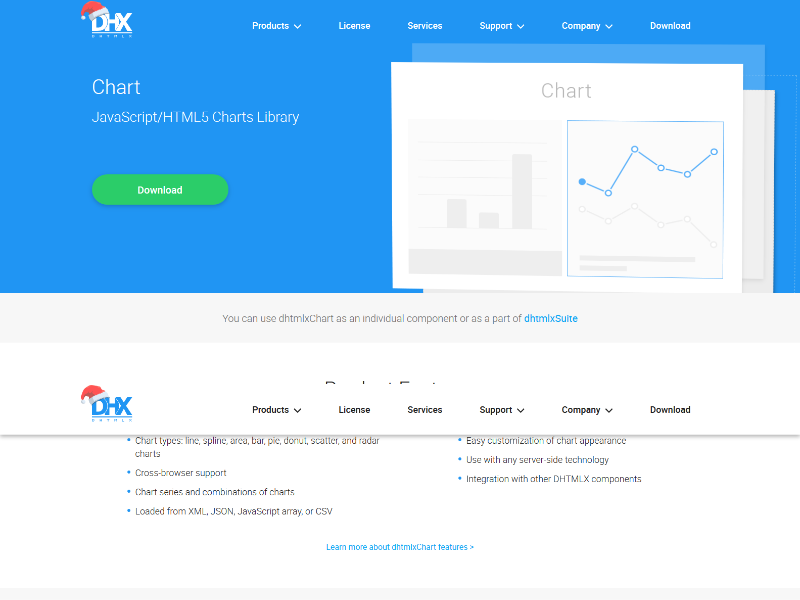800x600 pixels.
Task: Expand Products chevron in white sticky bar
Action: tap(297, 411)
